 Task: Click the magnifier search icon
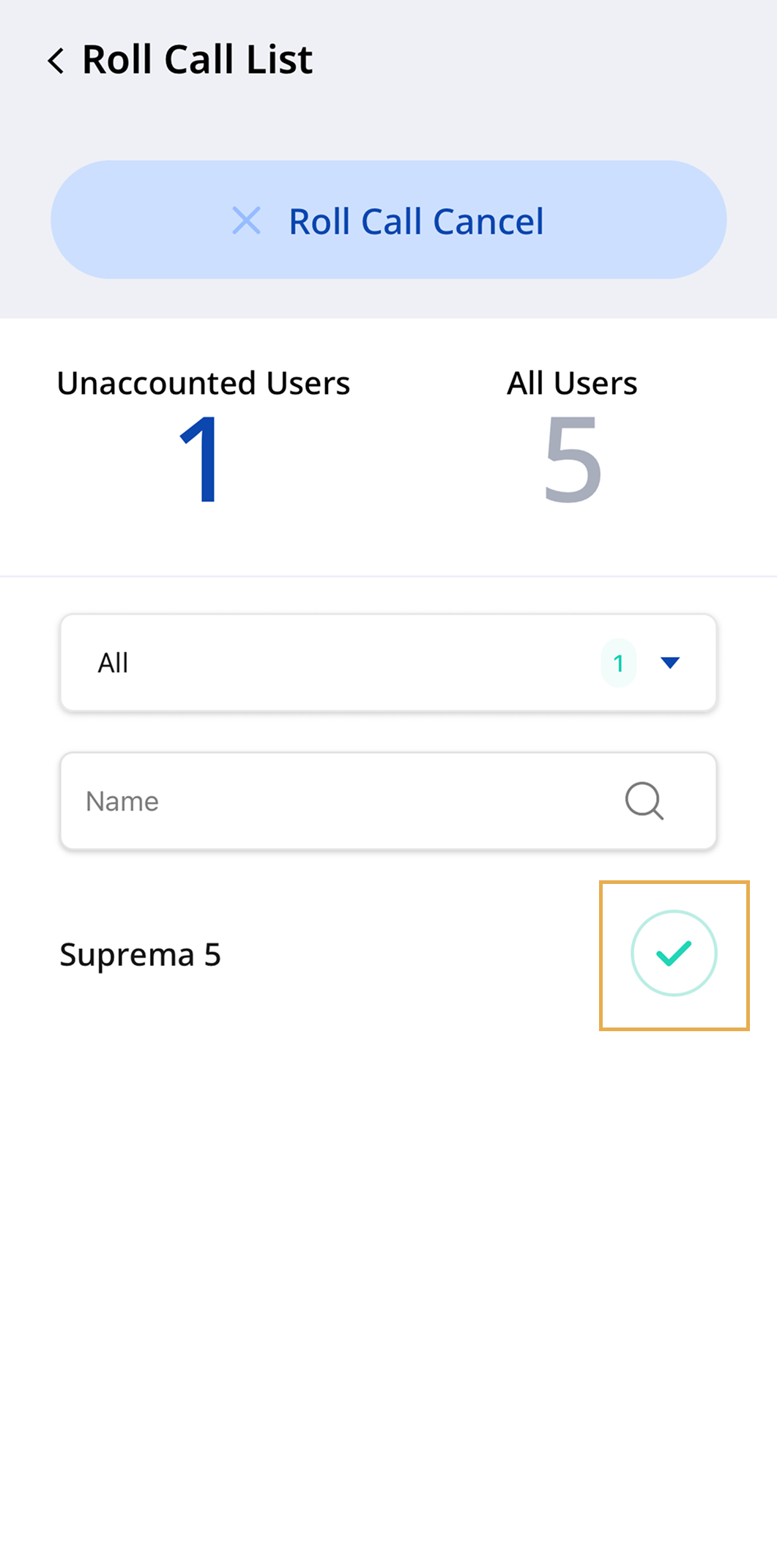[644, 800]
